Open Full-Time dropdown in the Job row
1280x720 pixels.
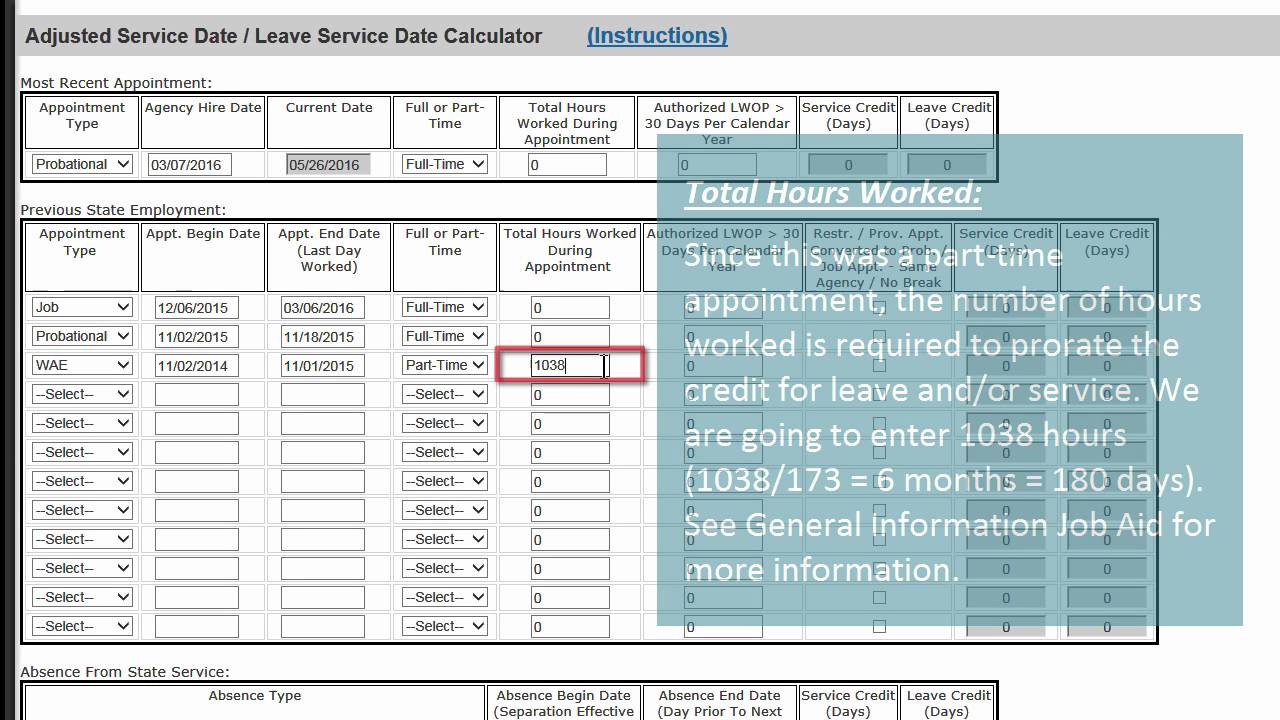coord(445,307)
